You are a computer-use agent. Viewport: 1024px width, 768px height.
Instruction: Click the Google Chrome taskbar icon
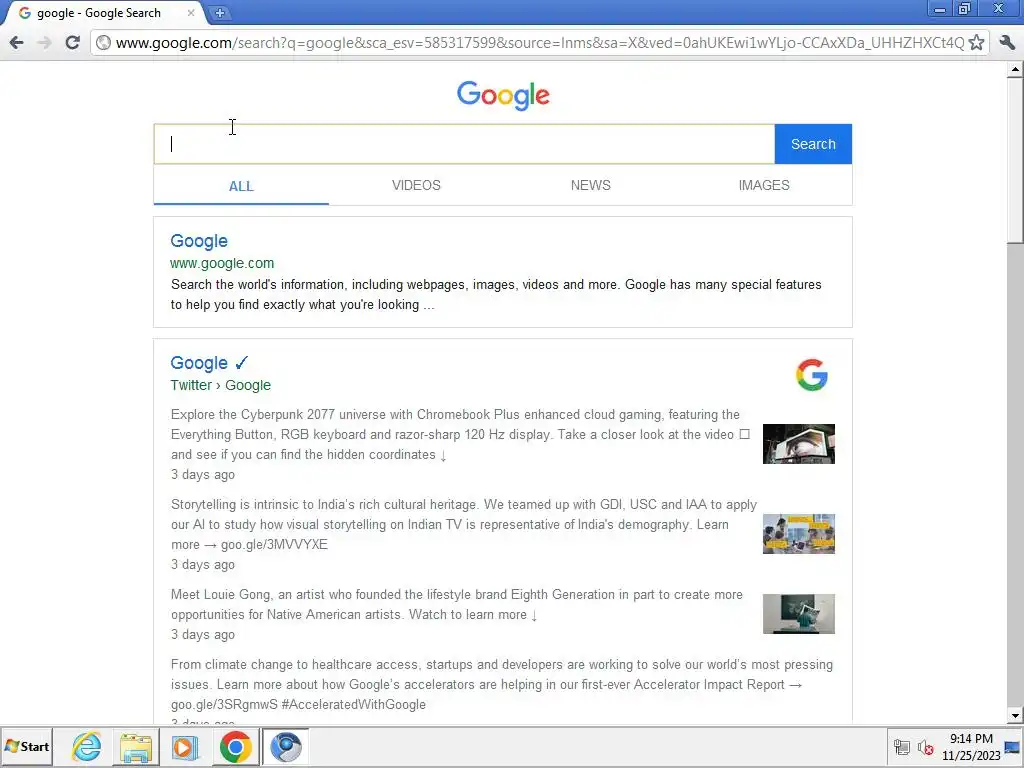pyautogui.click(x=236, y=747)
